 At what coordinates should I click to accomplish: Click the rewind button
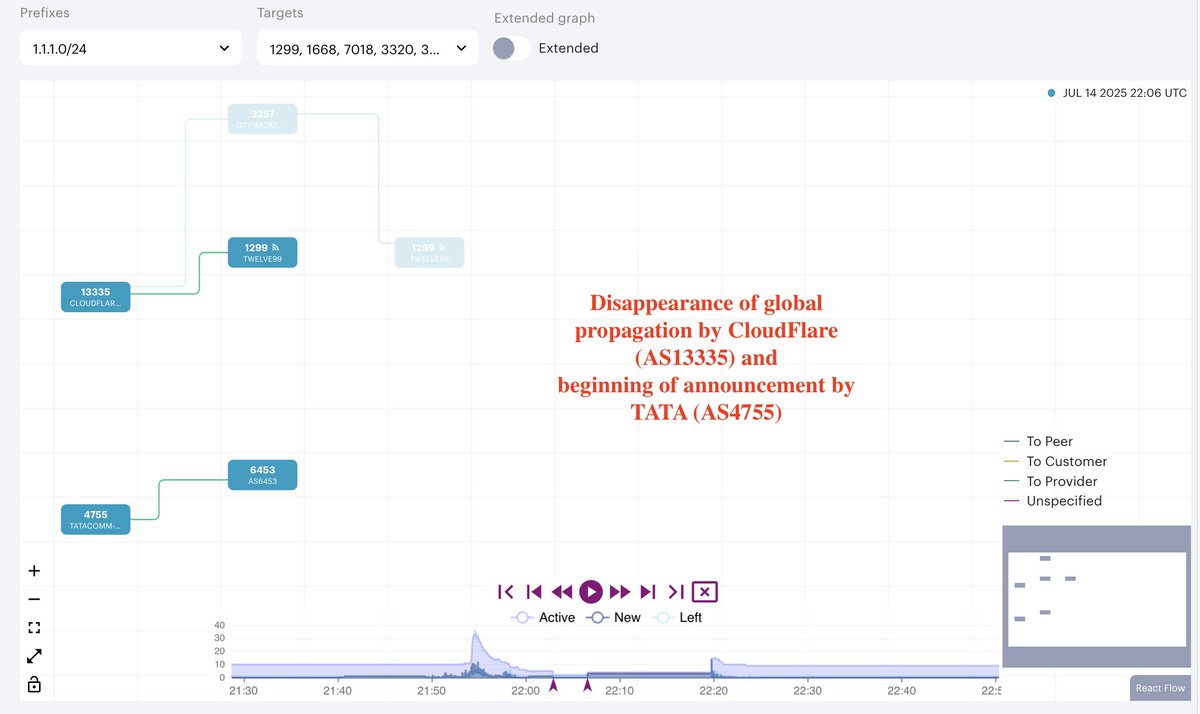click(562, 592)
